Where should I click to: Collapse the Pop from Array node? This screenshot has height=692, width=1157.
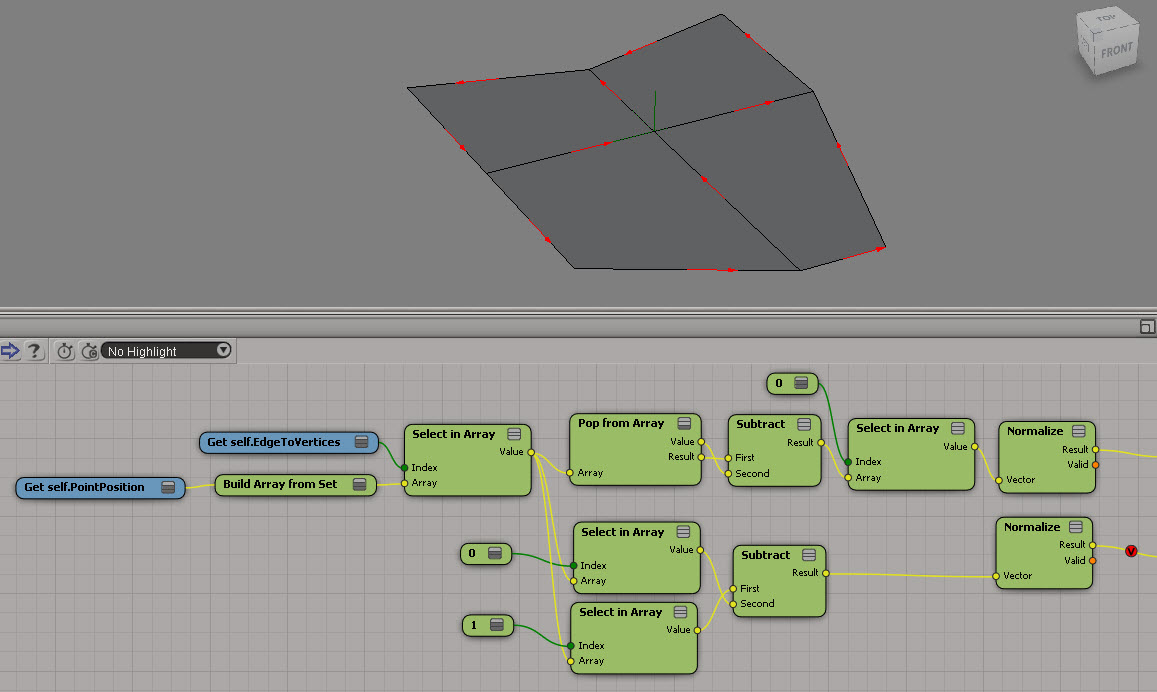pos(684,424)
